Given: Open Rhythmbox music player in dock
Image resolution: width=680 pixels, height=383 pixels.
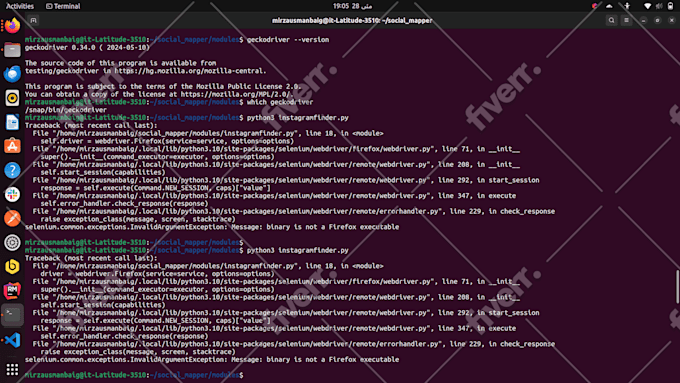Looking at the screenshot, I should [x=12, y=98].
